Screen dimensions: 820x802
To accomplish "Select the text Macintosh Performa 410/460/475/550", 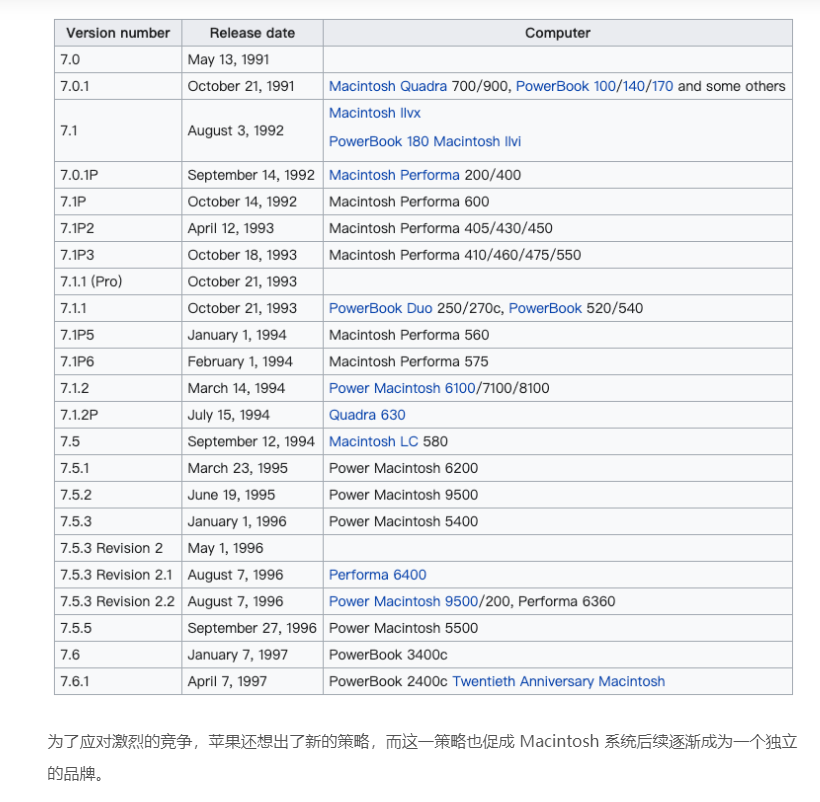I will (455, 255).
